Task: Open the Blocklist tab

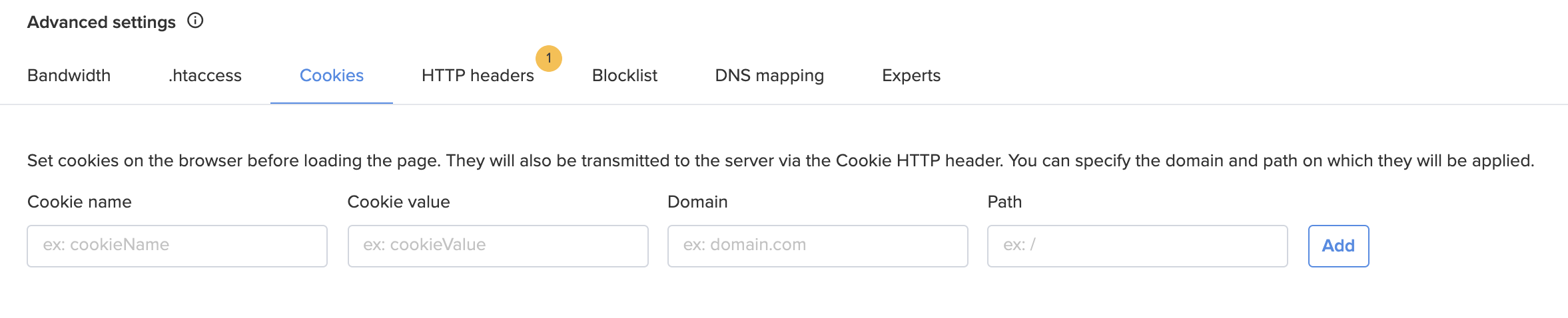Action: coord(625,75)
